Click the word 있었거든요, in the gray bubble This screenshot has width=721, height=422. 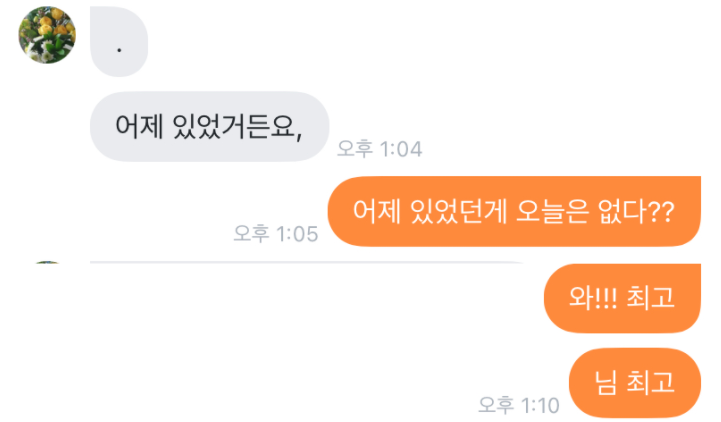click(237, 126)
